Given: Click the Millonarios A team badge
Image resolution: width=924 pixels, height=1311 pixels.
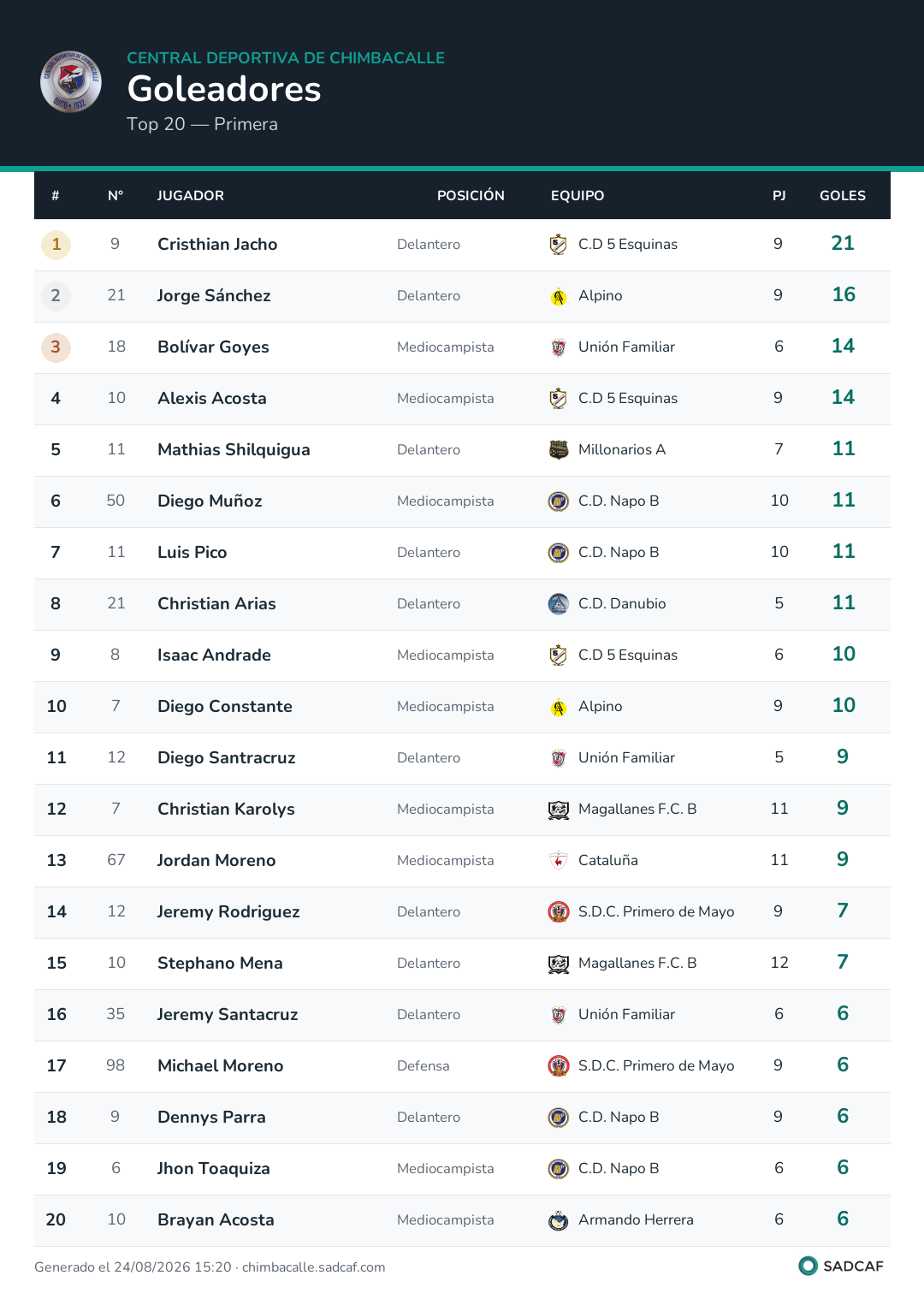Looking at the screenshot, I should [559, 450].
